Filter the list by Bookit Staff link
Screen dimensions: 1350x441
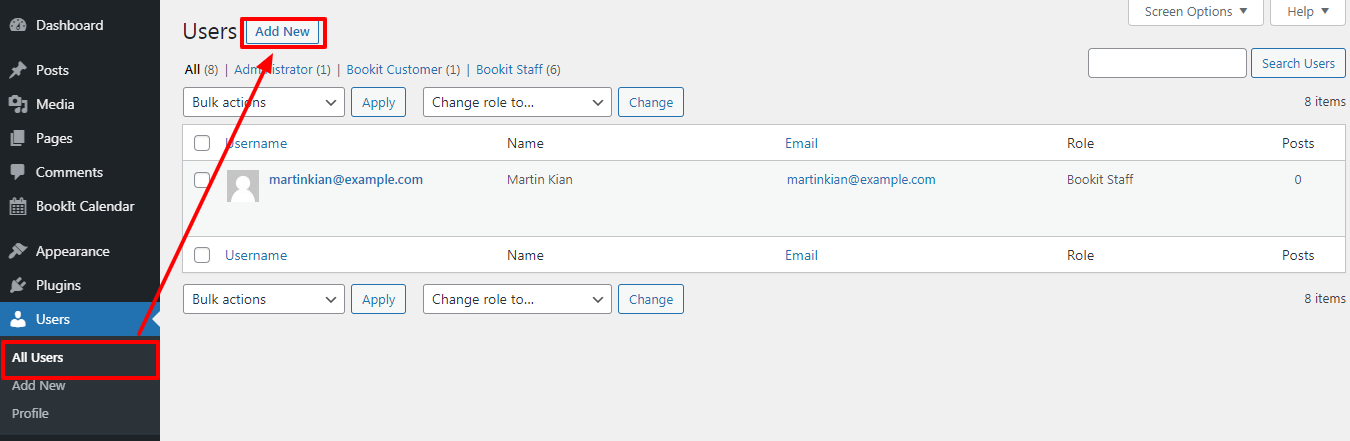510,70
